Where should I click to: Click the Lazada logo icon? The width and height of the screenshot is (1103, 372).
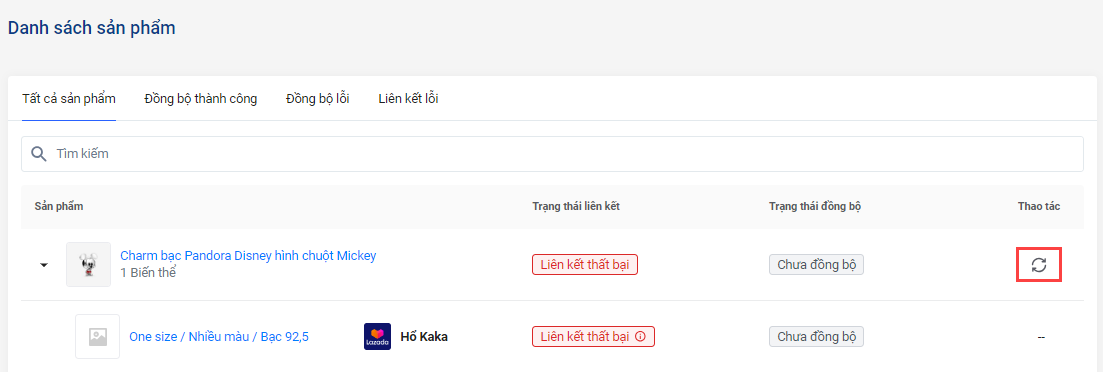[x=377, y=336]
